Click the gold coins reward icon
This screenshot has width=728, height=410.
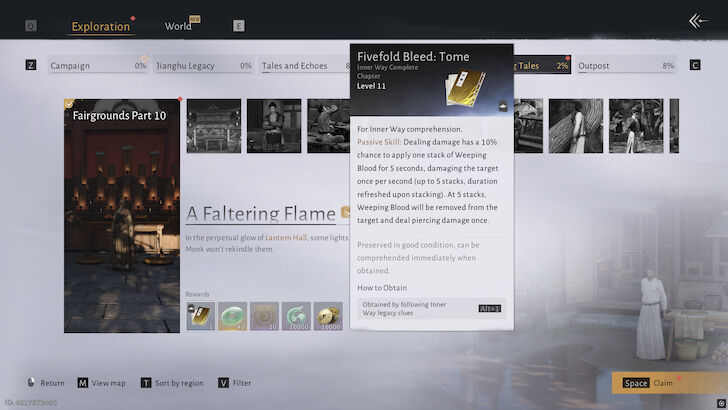click(328, 316)
